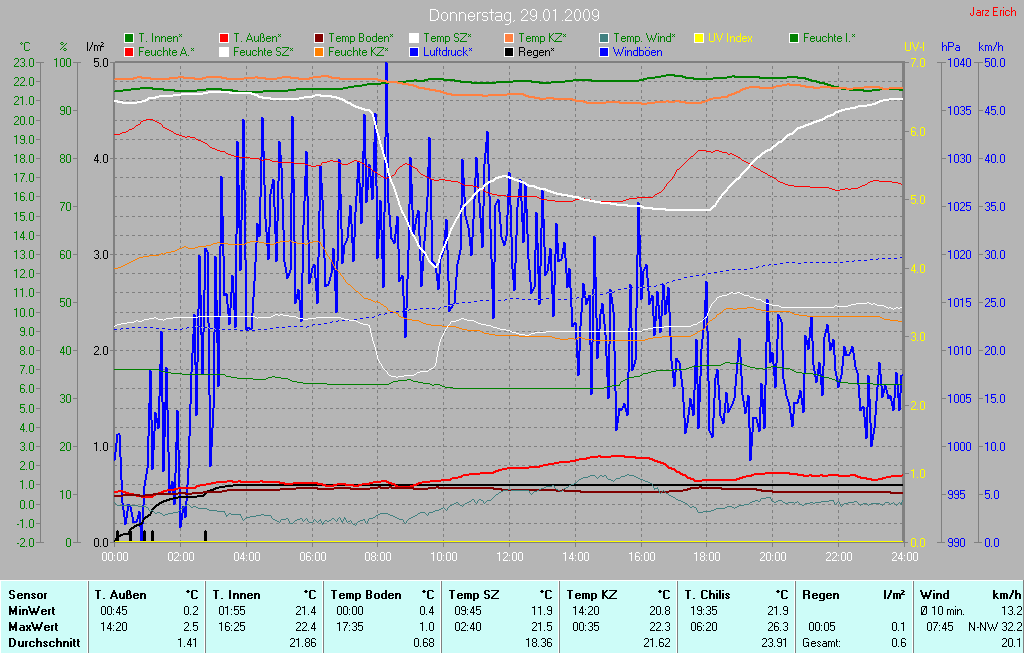Click the T. Chilis max value '26.3'
The width and height of the screenshot is (1024, 653).
778,627
